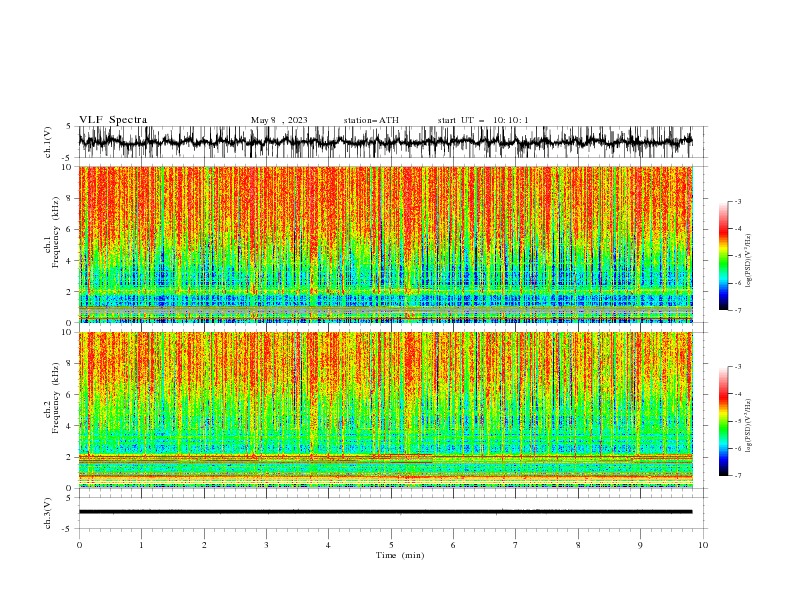Click the ch.2 frequency tick label "8"

(x=69, y=364)
